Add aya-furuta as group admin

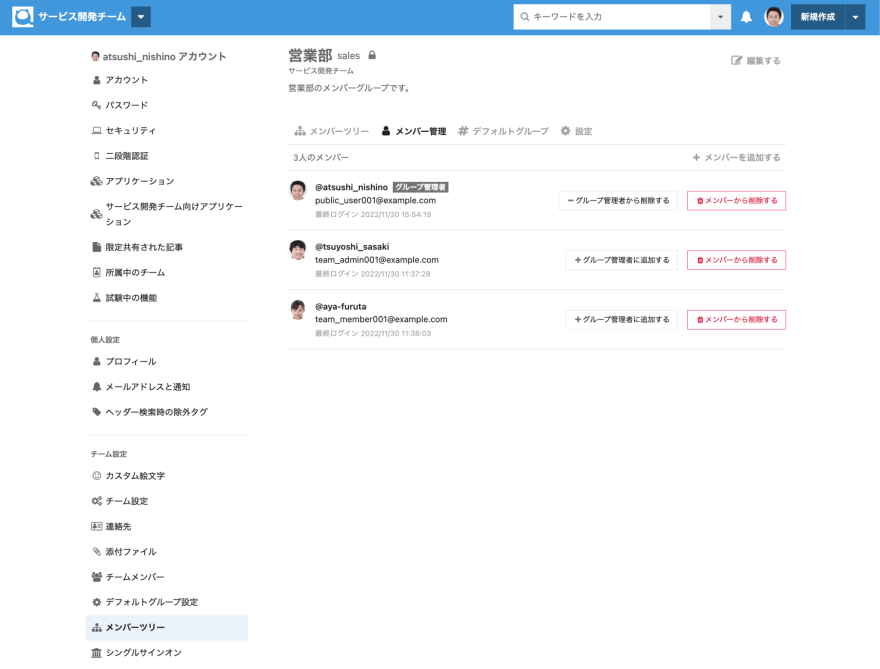[x=621, y=320]
